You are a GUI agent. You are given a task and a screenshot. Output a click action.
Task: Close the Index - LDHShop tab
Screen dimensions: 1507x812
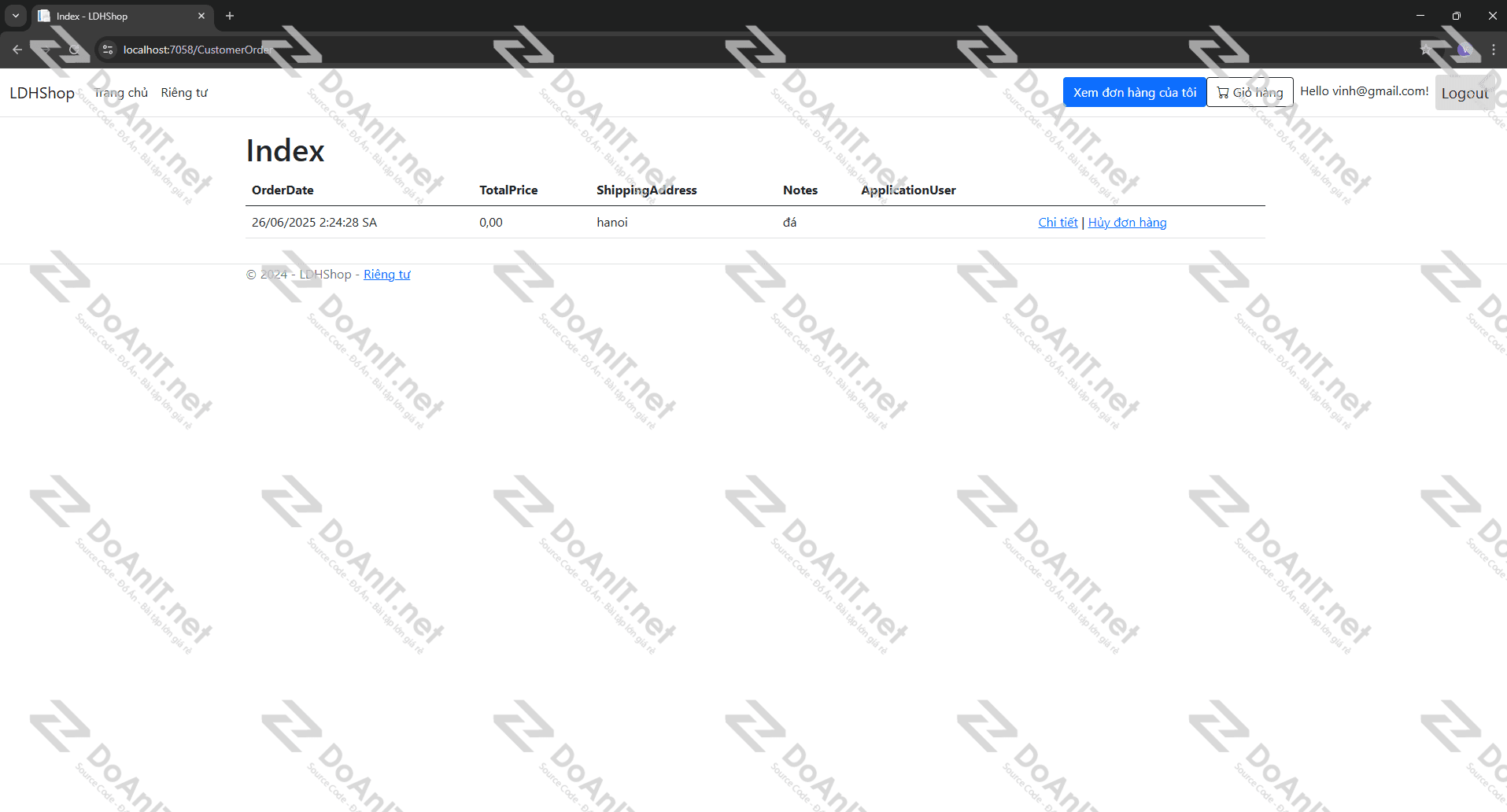[x=201, y=16]
